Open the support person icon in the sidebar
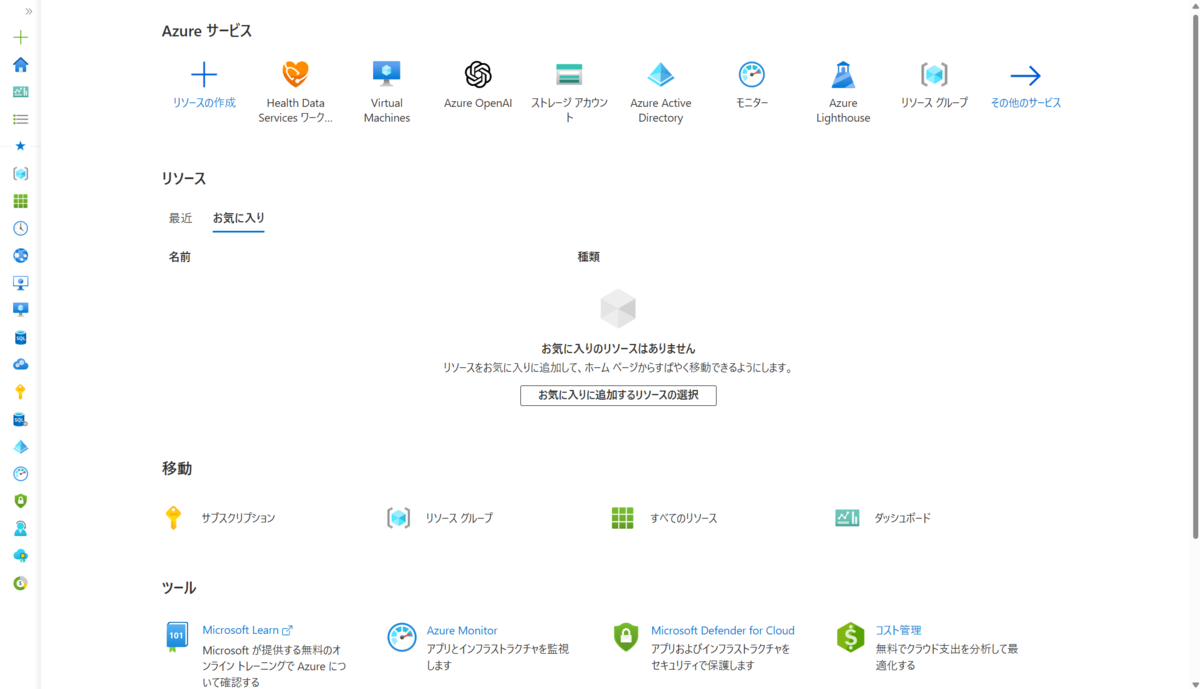 (20, 528)
